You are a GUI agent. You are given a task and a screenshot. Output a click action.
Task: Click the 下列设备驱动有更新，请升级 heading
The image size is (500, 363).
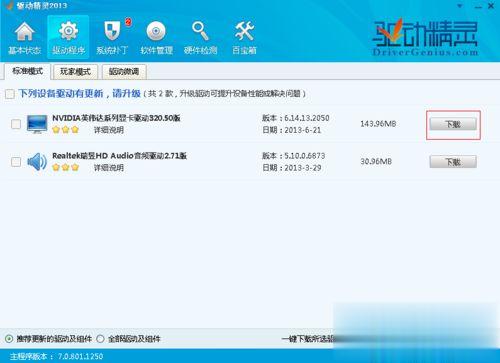80,93
